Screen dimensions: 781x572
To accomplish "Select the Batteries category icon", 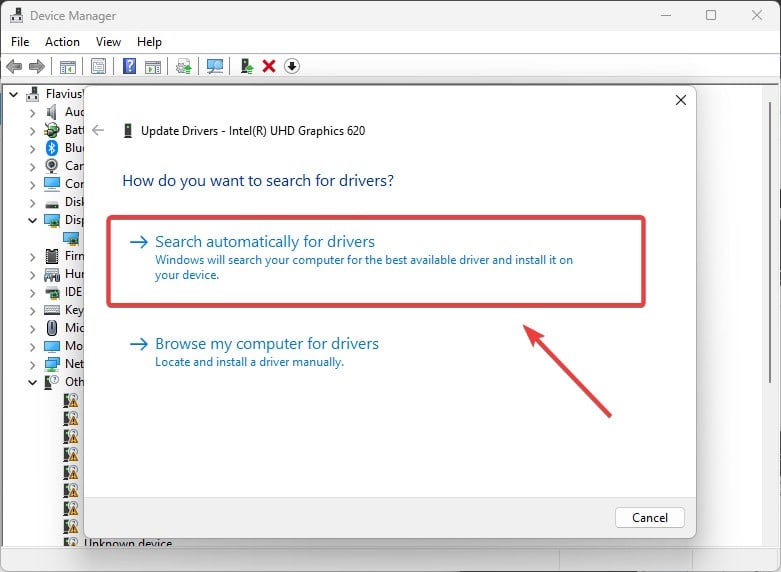I will coord(52,130).
